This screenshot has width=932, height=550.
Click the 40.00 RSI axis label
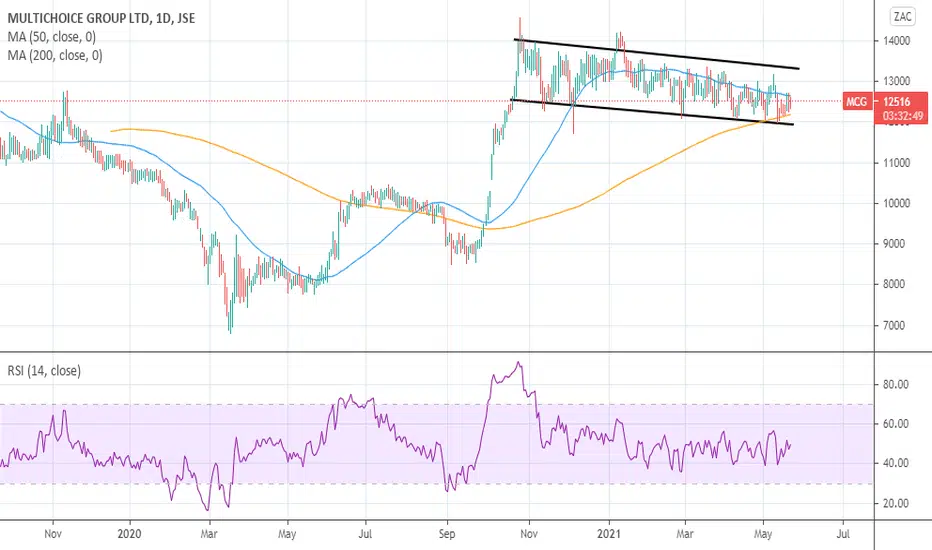[x=895, y=463]
